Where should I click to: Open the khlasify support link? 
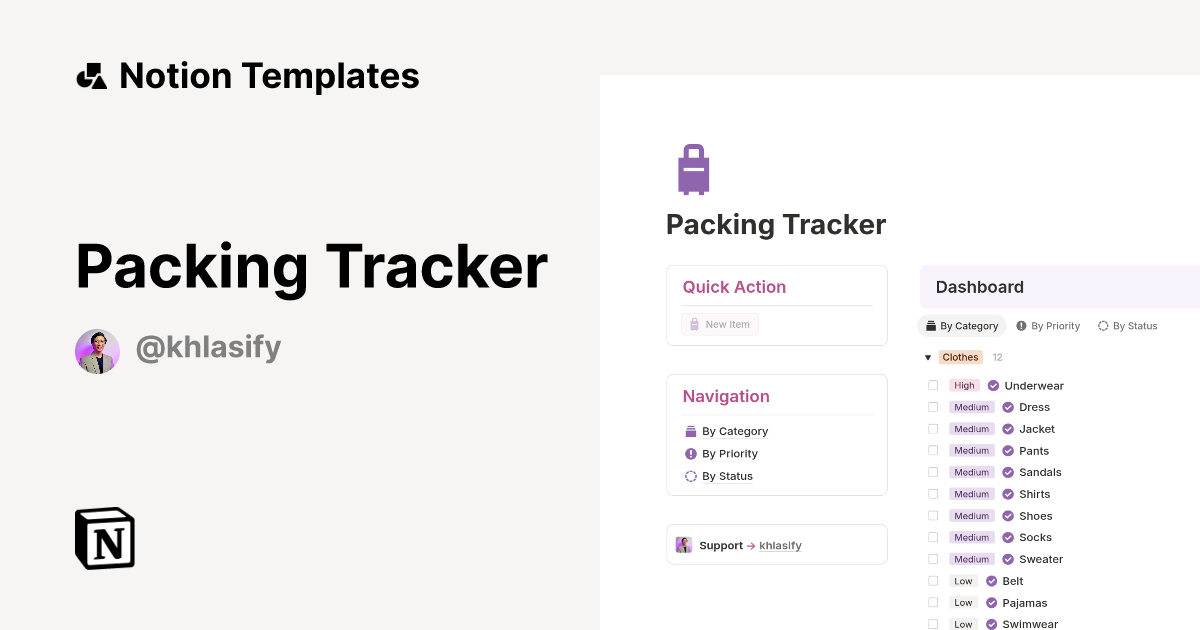(780, 546)
